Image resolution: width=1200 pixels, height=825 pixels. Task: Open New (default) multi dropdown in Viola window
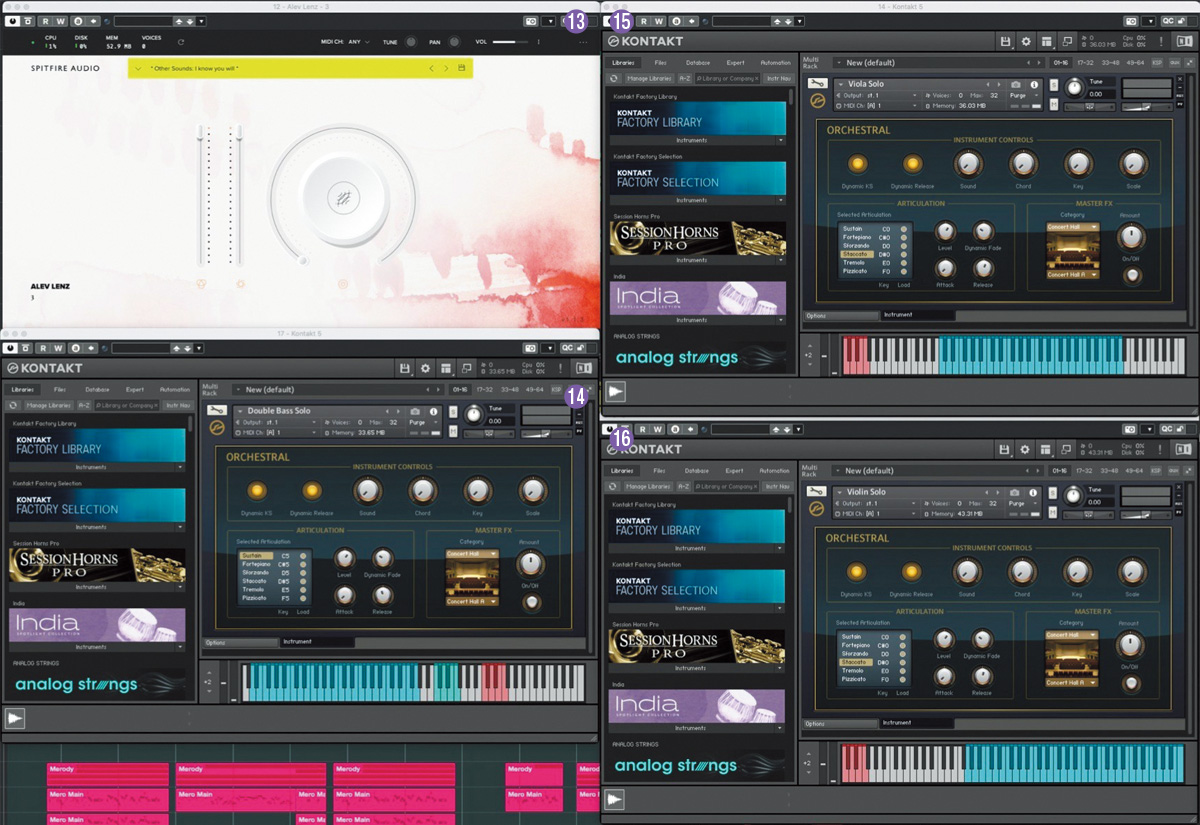coord(932,62)
